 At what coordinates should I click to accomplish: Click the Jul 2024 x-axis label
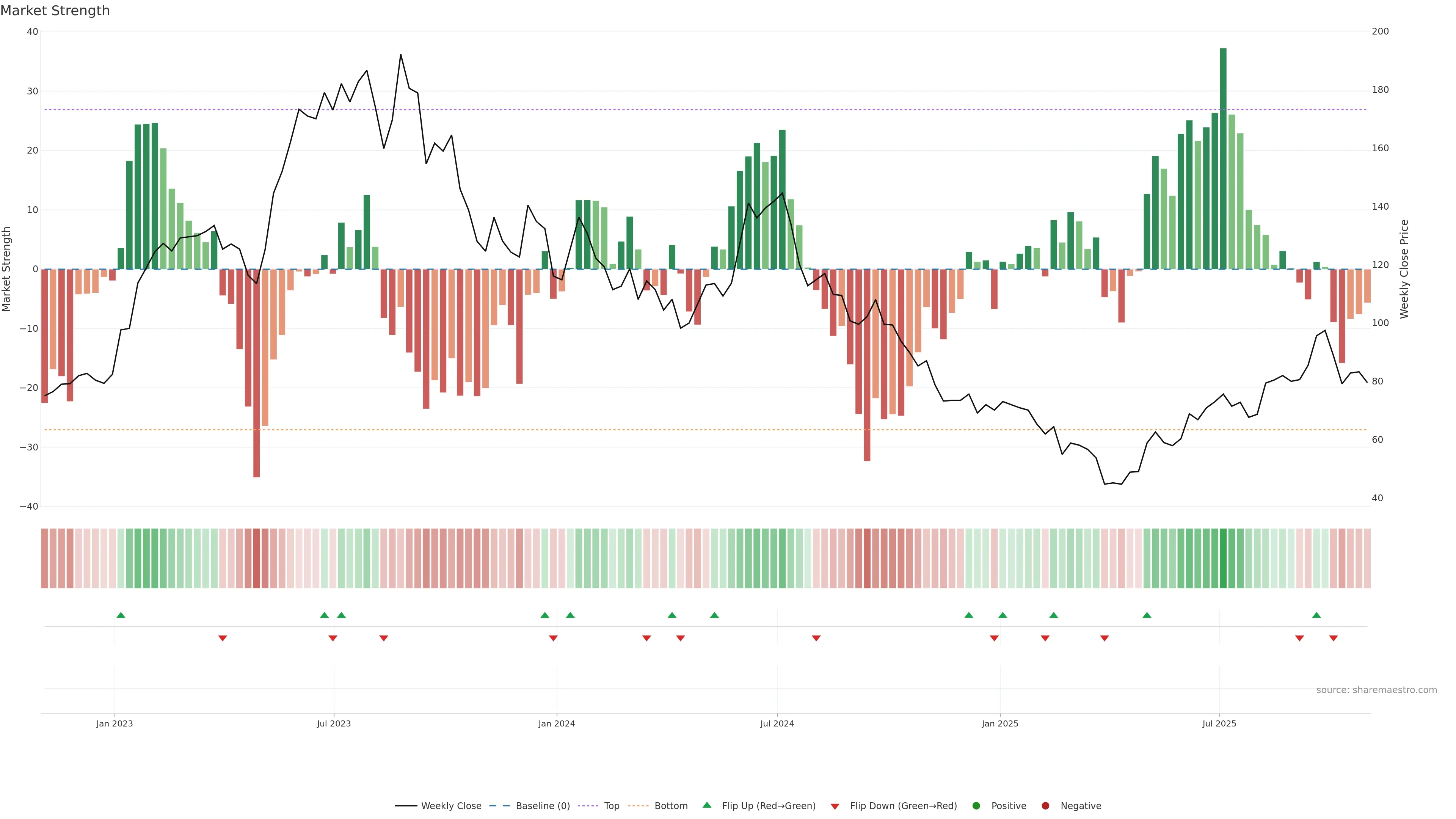click(777, 723)
